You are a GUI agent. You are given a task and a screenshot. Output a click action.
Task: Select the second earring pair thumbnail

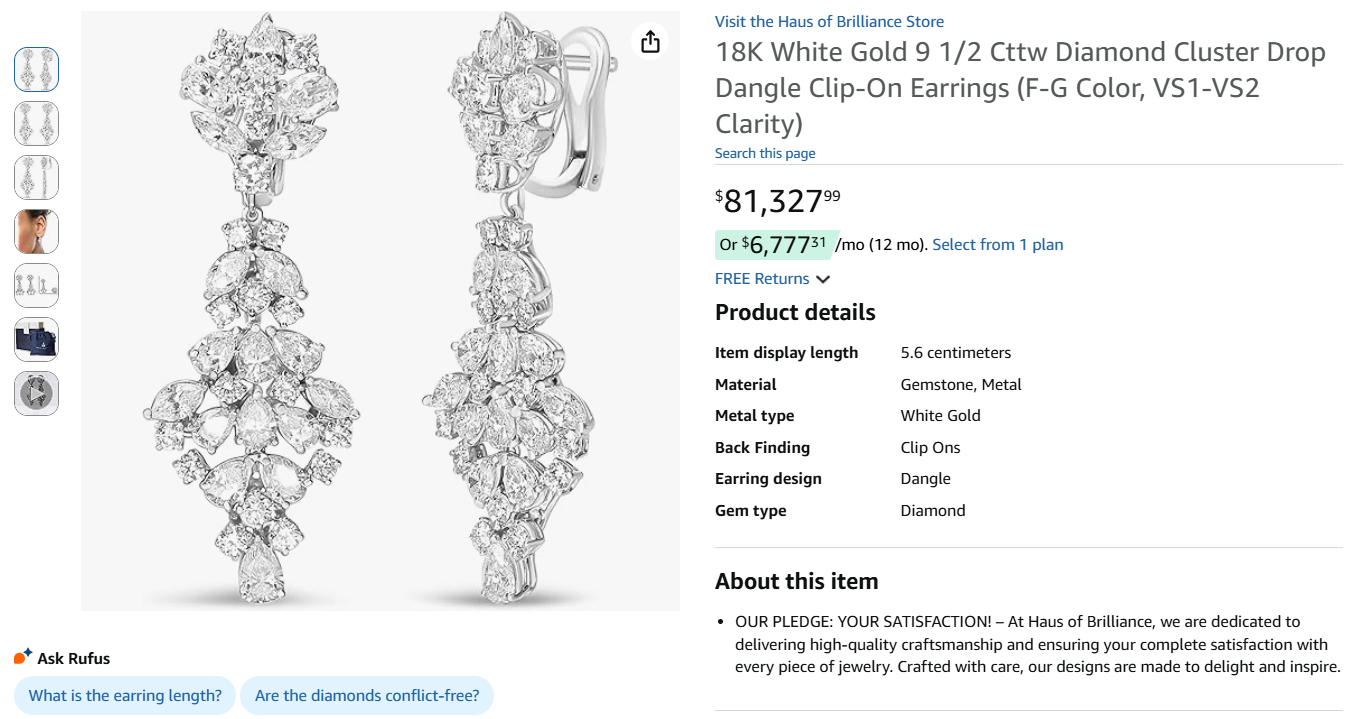[36, 124]
